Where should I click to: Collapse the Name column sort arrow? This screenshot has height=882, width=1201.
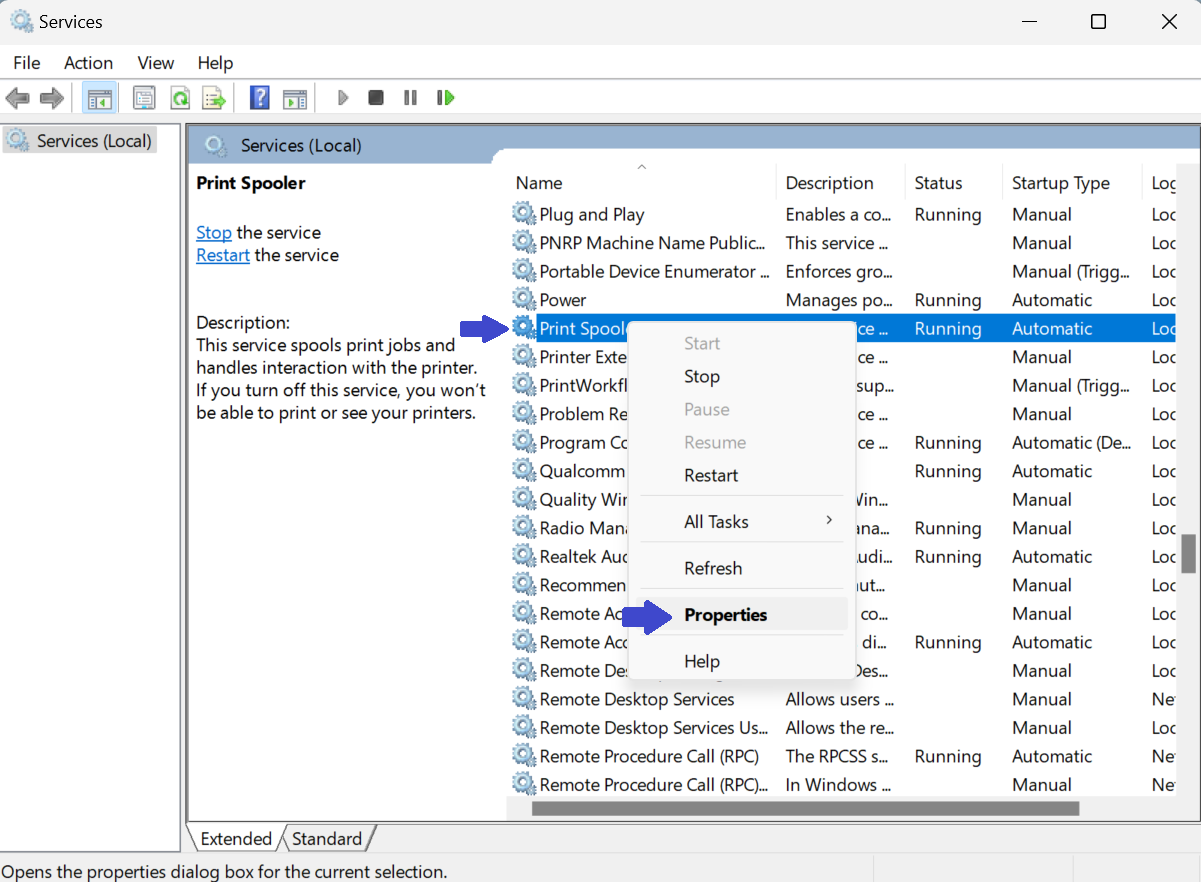[x=641, y=166]
